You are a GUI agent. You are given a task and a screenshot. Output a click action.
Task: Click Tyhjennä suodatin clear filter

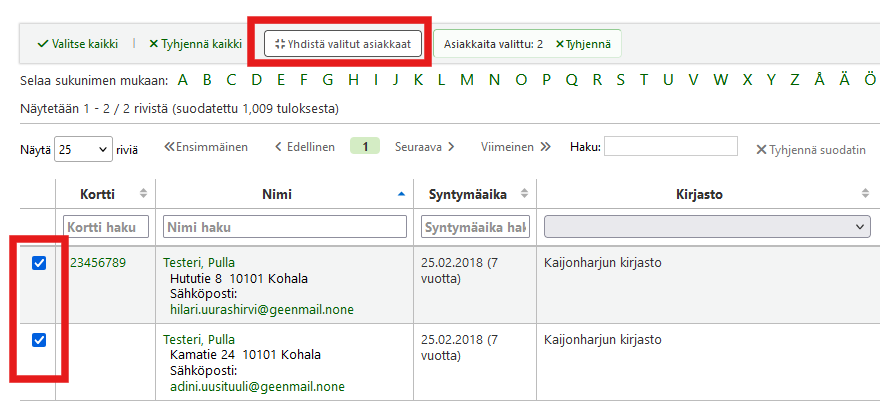(811, 150)
